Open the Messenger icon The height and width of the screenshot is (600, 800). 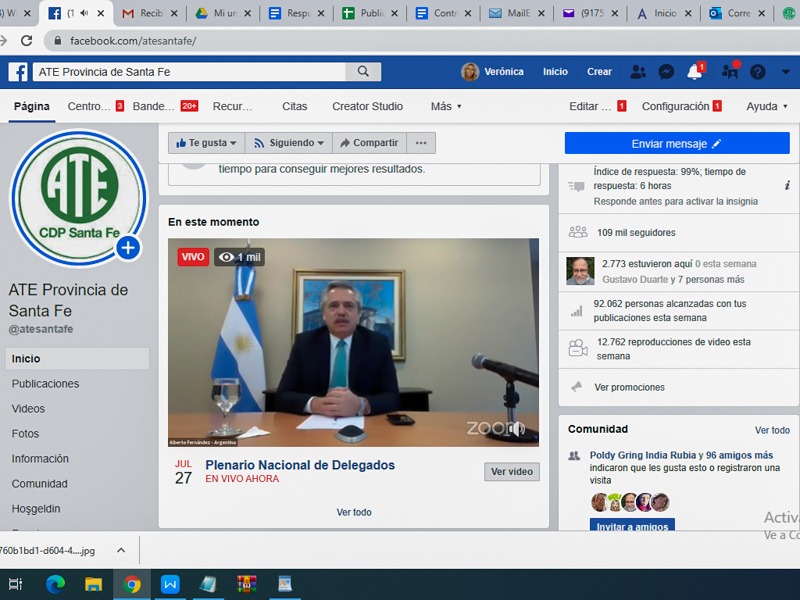coord(666,72)
